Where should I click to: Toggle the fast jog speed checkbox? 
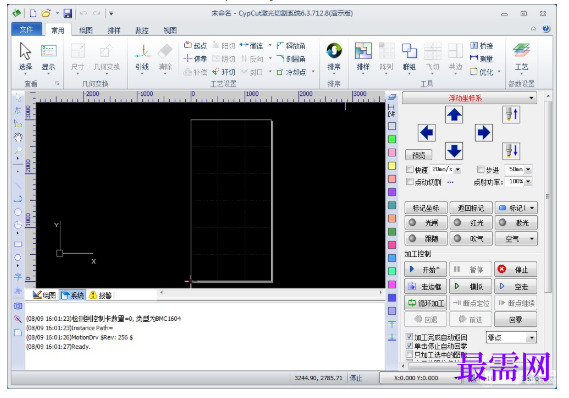click(x=410, y=169)
